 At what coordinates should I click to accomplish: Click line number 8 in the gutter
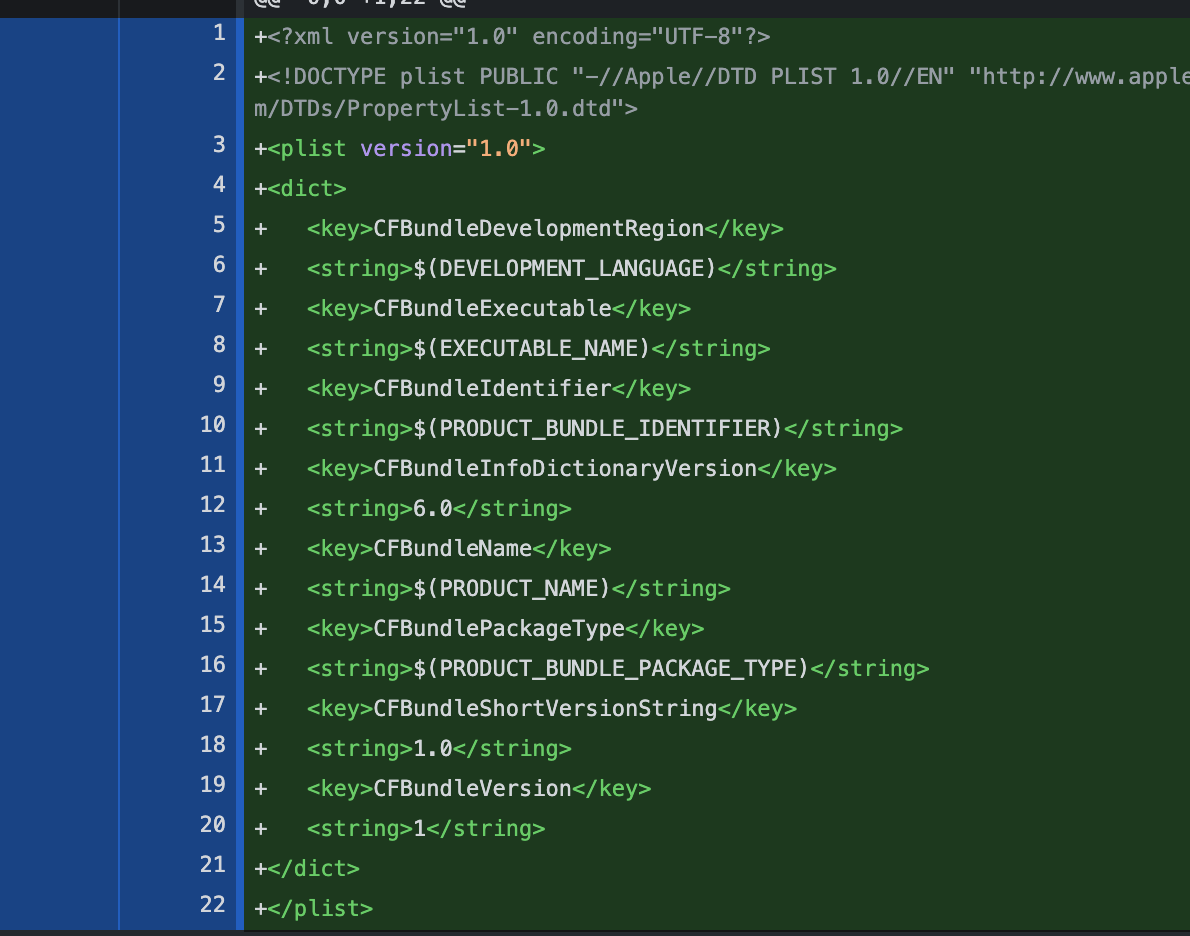219,345
